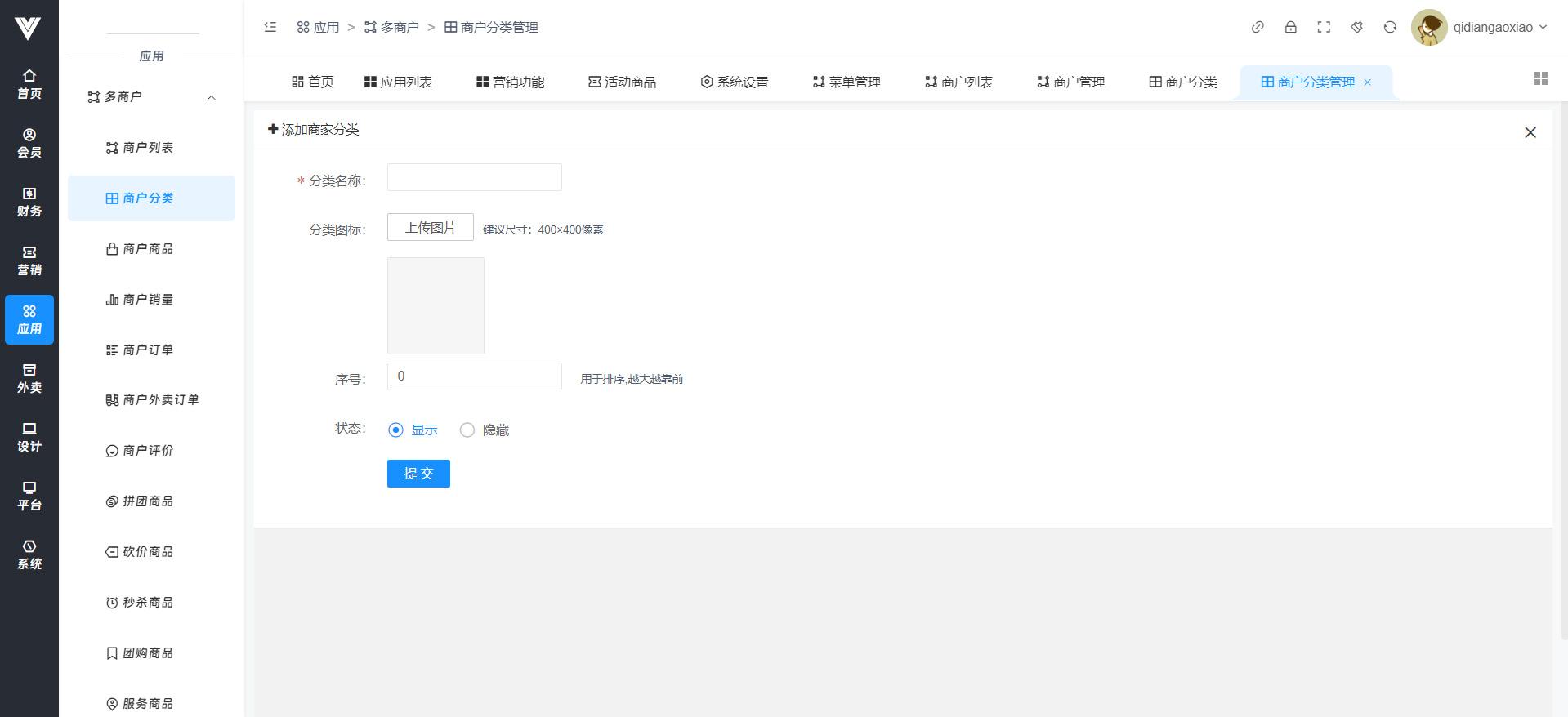Viewport: 1568px width, 717px height.
Task: Switch to the 商户列表 tab
Action: (x=958, y=82)
